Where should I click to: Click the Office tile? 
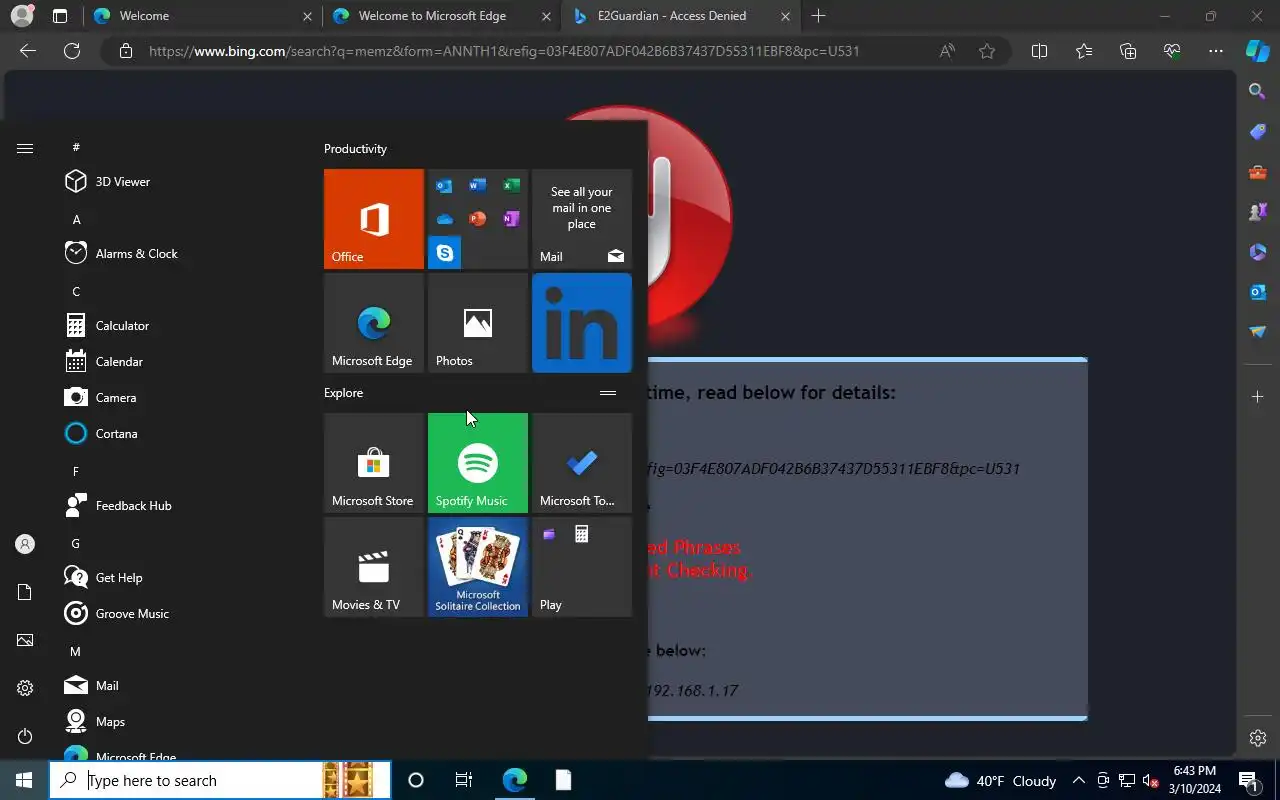click(x=374, y=219)
